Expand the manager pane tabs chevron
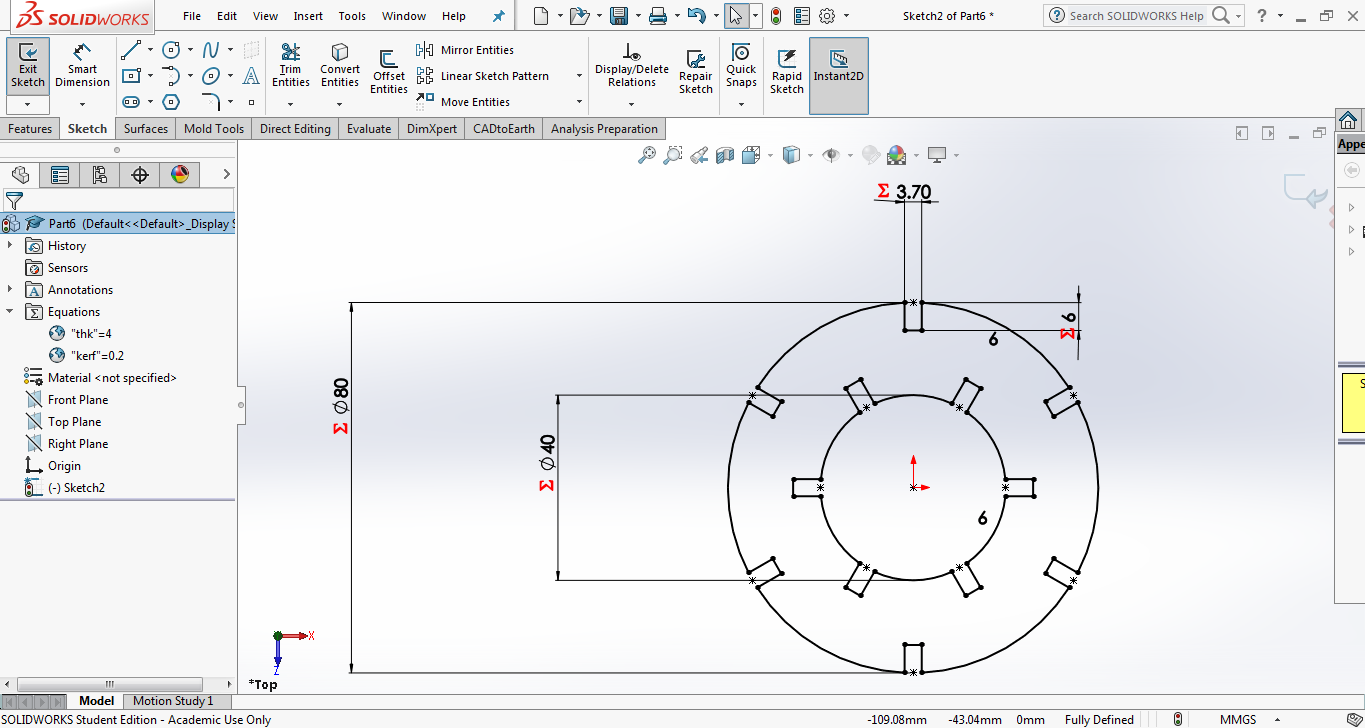Viewport: 1365px width, 728px height. click(225, 175)
